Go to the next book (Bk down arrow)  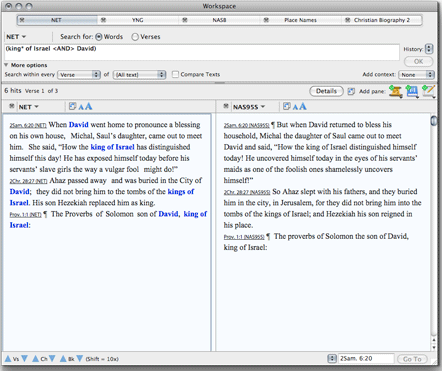(80, 359)
